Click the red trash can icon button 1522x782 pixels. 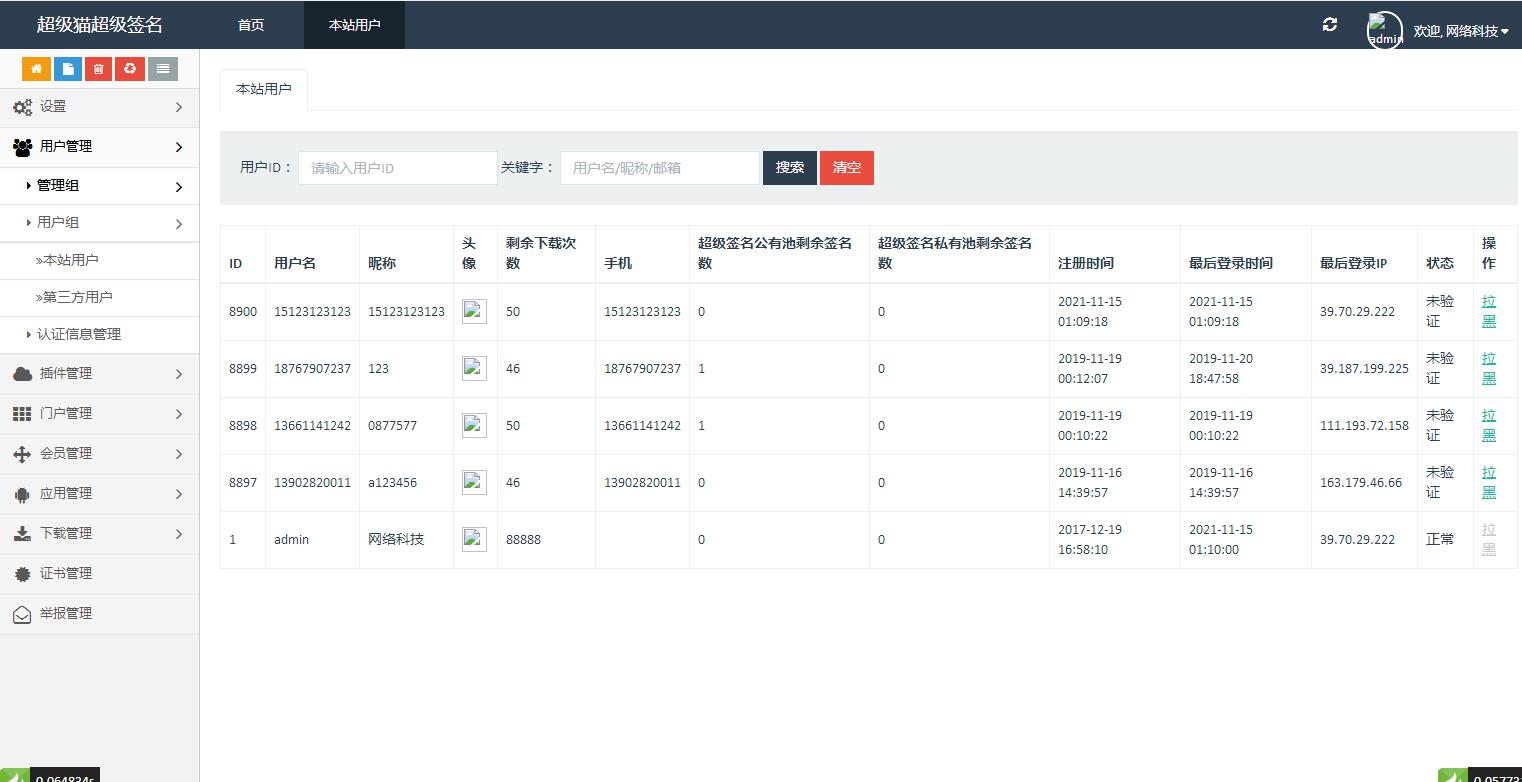click(x=98, y=69)
